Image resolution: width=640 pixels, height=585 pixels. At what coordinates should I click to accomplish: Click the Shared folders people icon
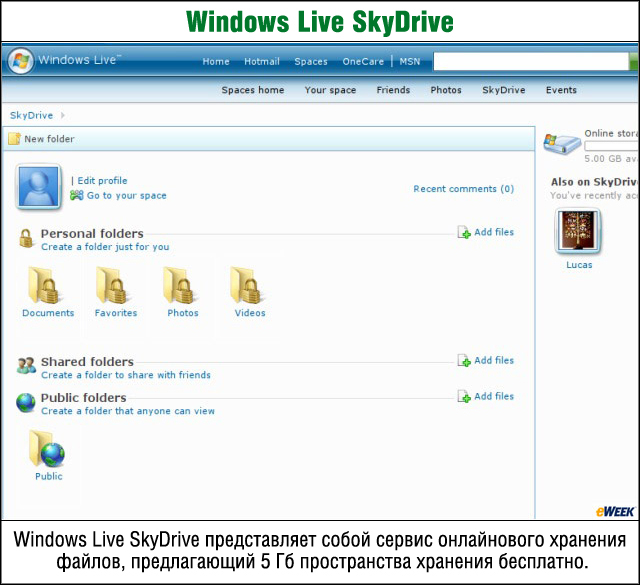(26, 365)
